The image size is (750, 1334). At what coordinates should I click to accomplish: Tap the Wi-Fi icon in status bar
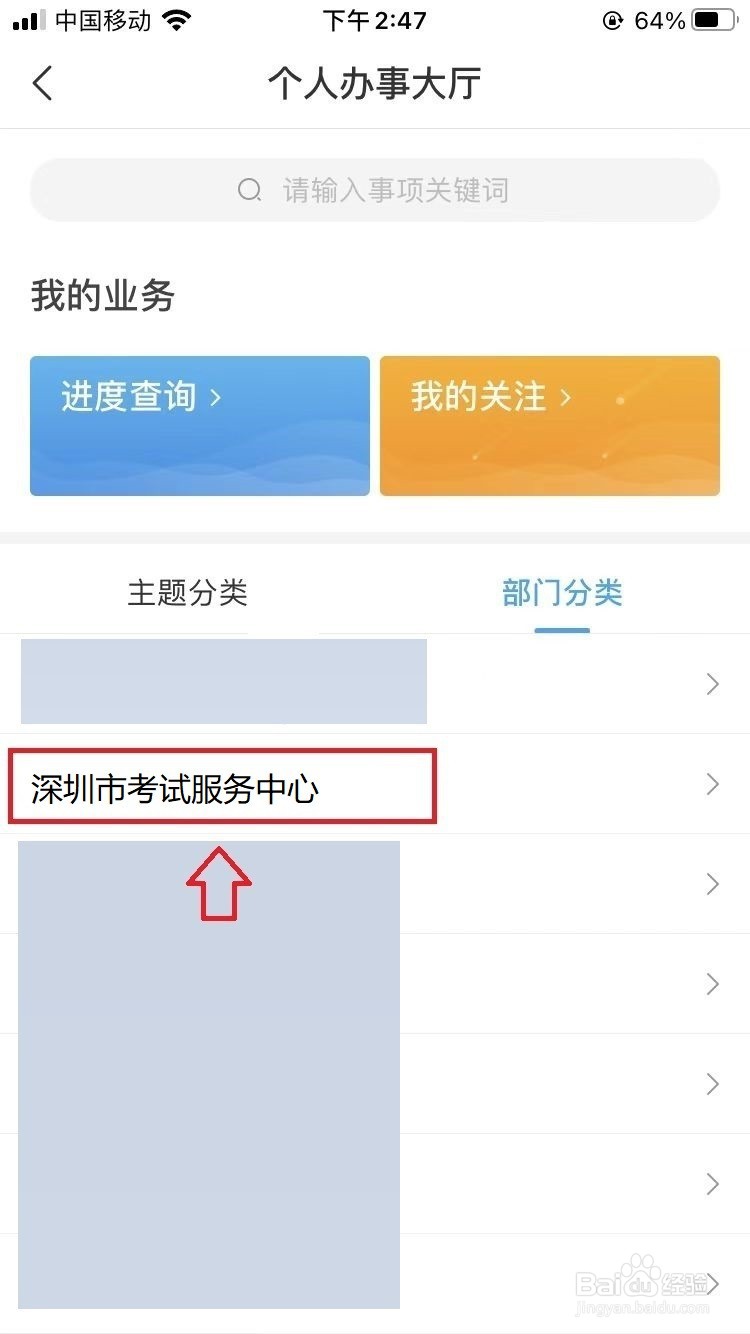pos(177,20)
